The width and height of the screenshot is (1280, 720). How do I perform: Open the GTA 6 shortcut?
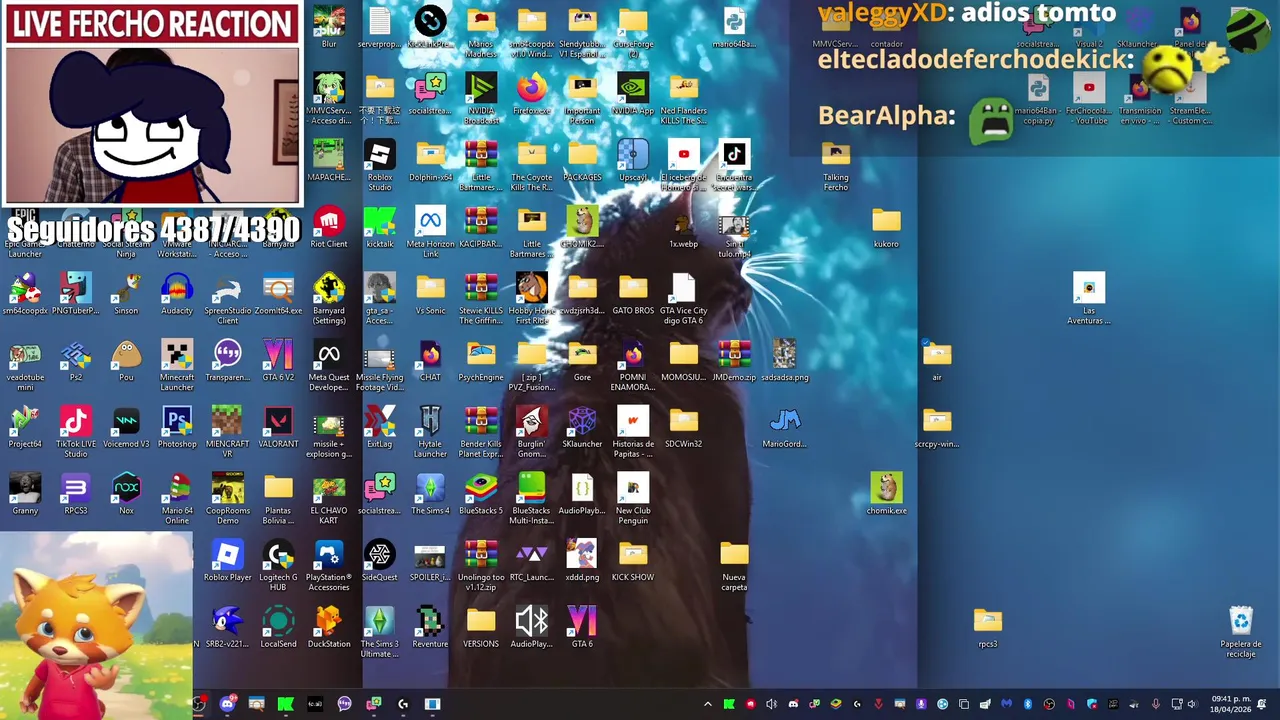pos(582,627)
